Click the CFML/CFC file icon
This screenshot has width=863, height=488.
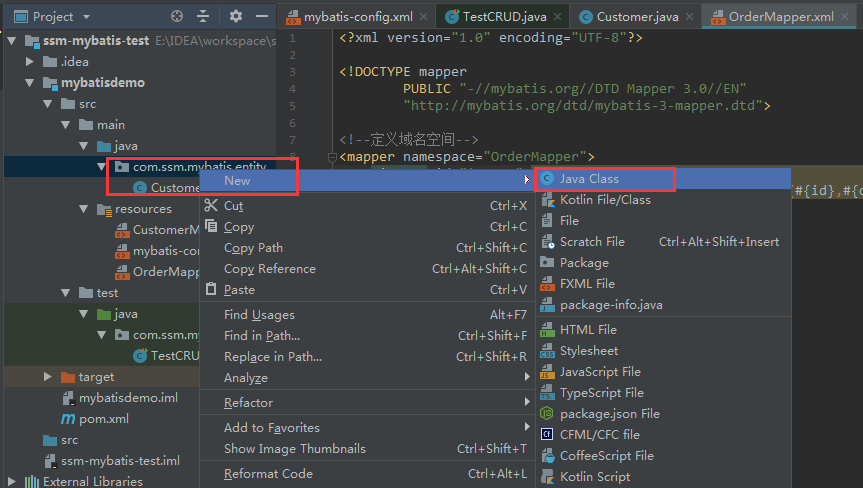(x=547, y=435)
